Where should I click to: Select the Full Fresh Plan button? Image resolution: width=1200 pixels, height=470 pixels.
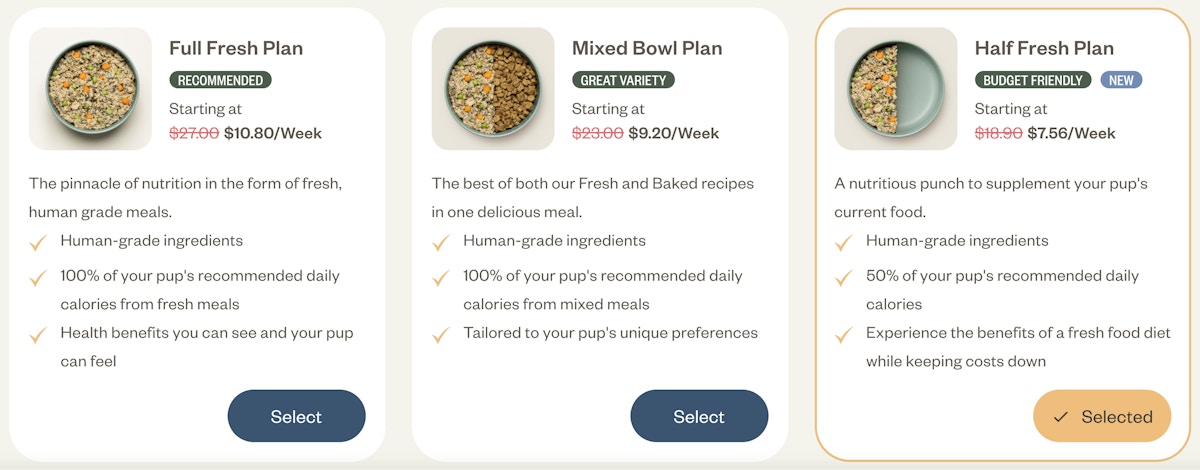[296, 416]
